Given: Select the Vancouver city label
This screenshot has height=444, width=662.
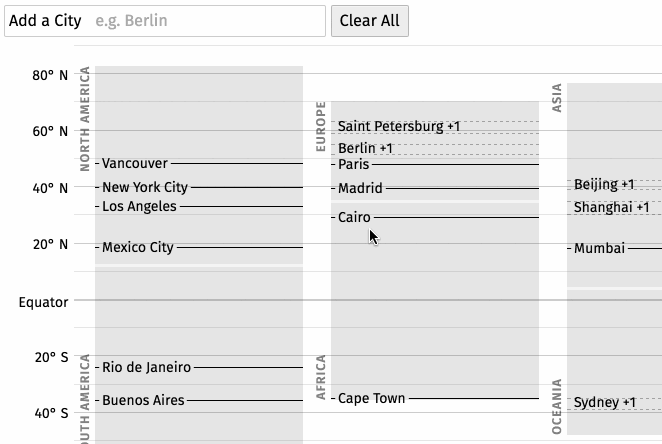Looking at the screenshot, I should pos(135,163).
